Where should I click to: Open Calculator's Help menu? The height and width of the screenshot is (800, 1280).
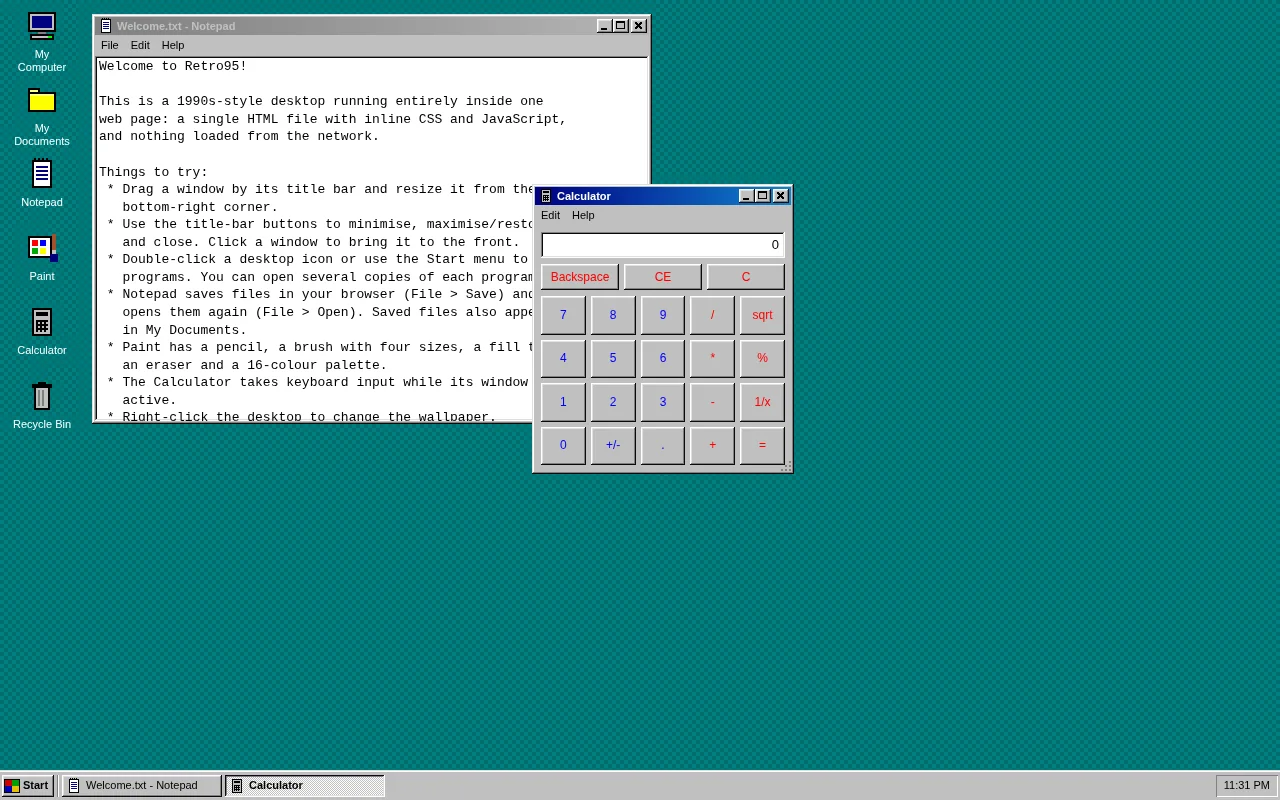[583, 215]
